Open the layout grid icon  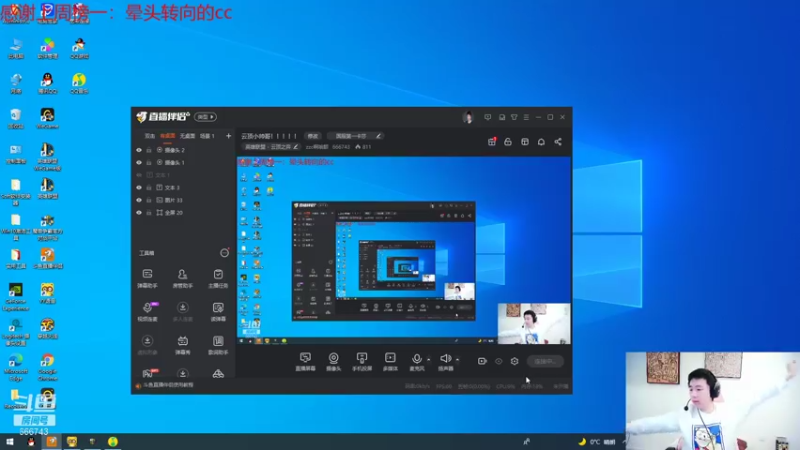[524, 142]
